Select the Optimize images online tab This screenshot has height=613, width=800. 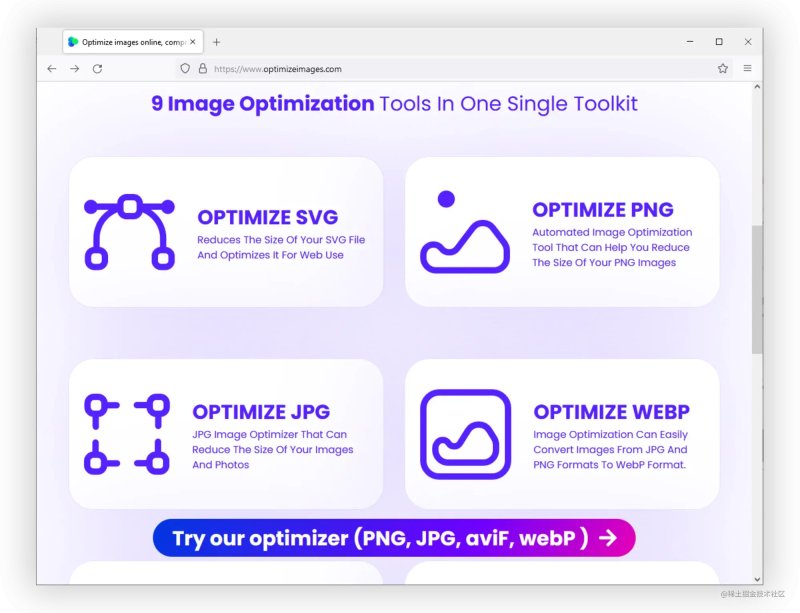tap(133, 42)
